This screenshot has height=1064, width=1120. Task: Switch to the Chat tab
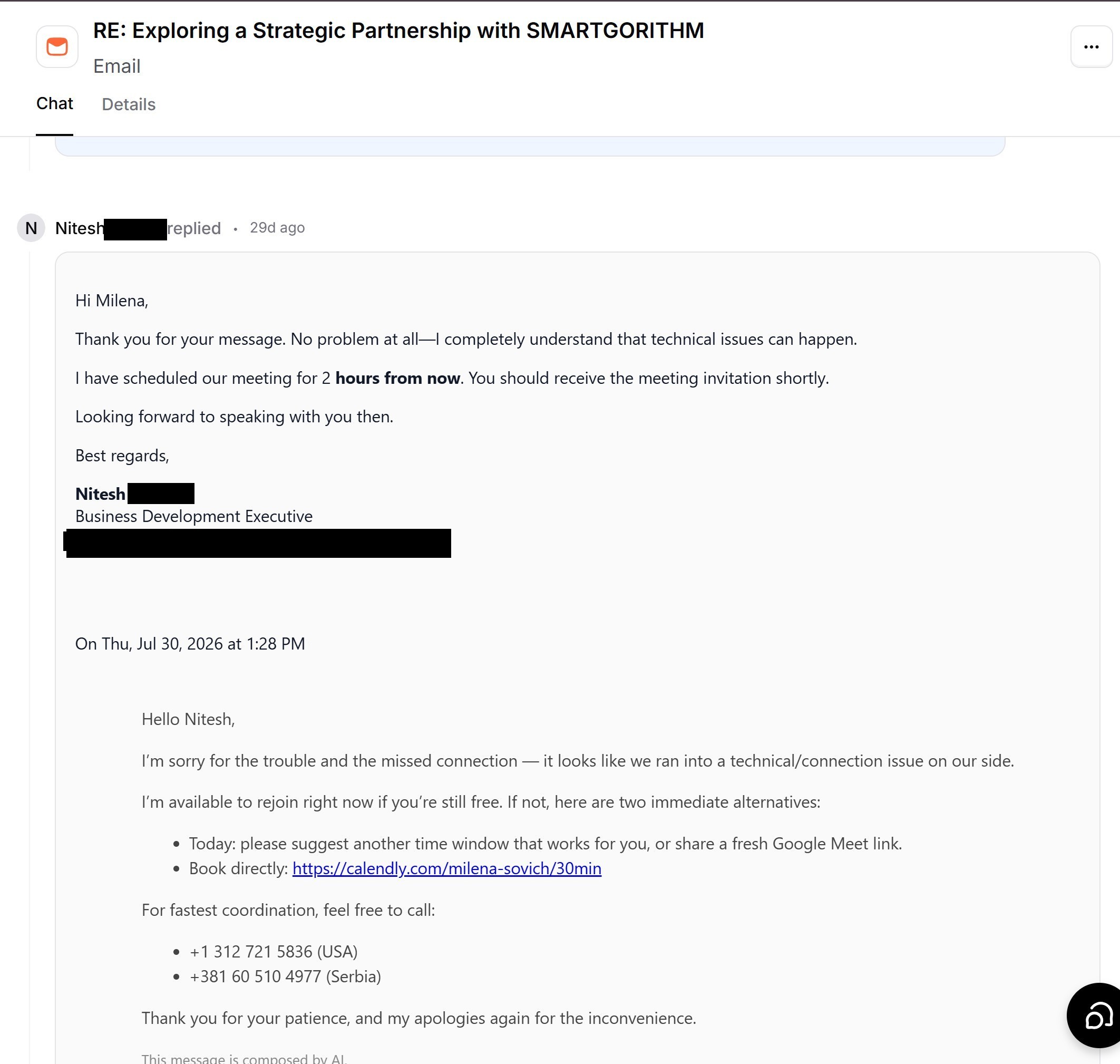point(54,104)
